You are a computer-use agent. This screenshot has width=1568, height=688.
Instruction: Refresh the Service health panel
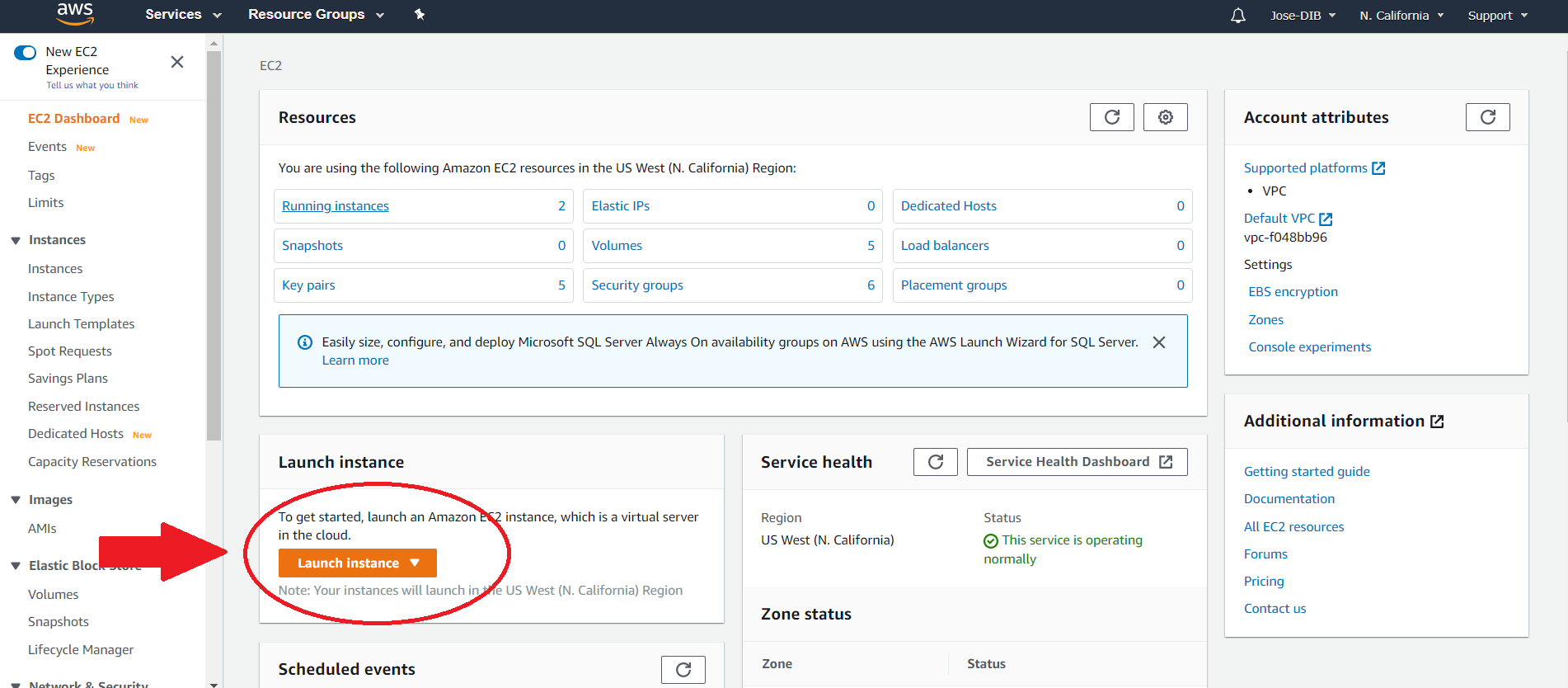click(935, 462)
